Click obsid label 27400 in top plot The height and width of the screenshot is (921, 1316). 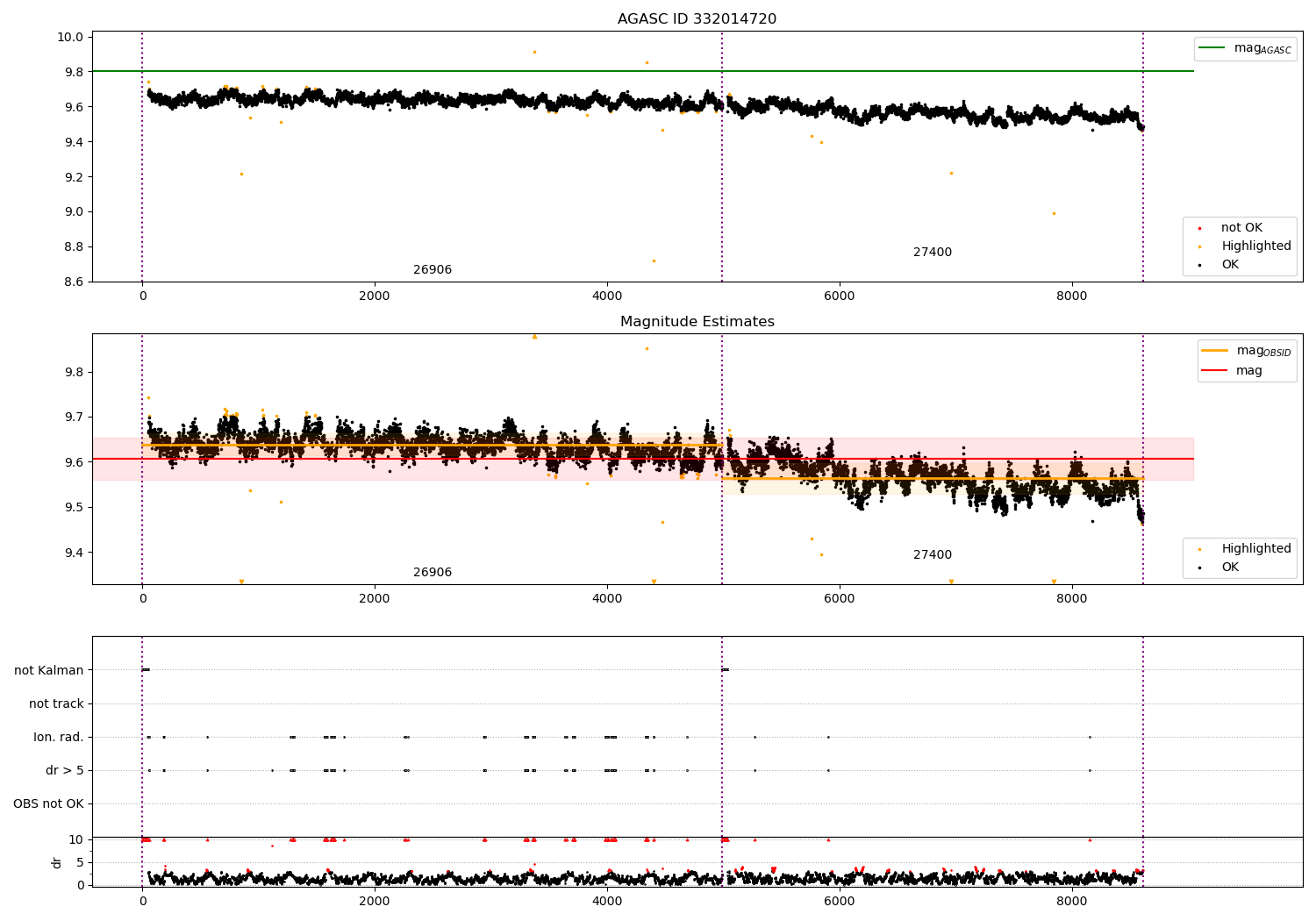(x=933, y=253)
